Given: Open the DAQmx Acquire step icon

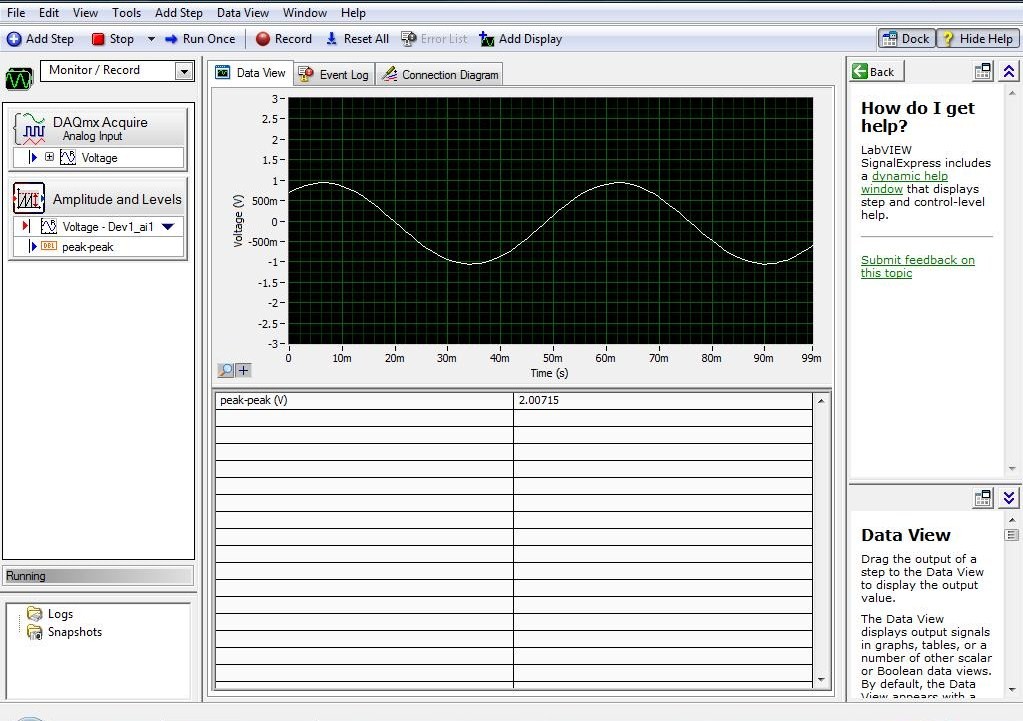Looking at the screenshot, I should 30,128.
